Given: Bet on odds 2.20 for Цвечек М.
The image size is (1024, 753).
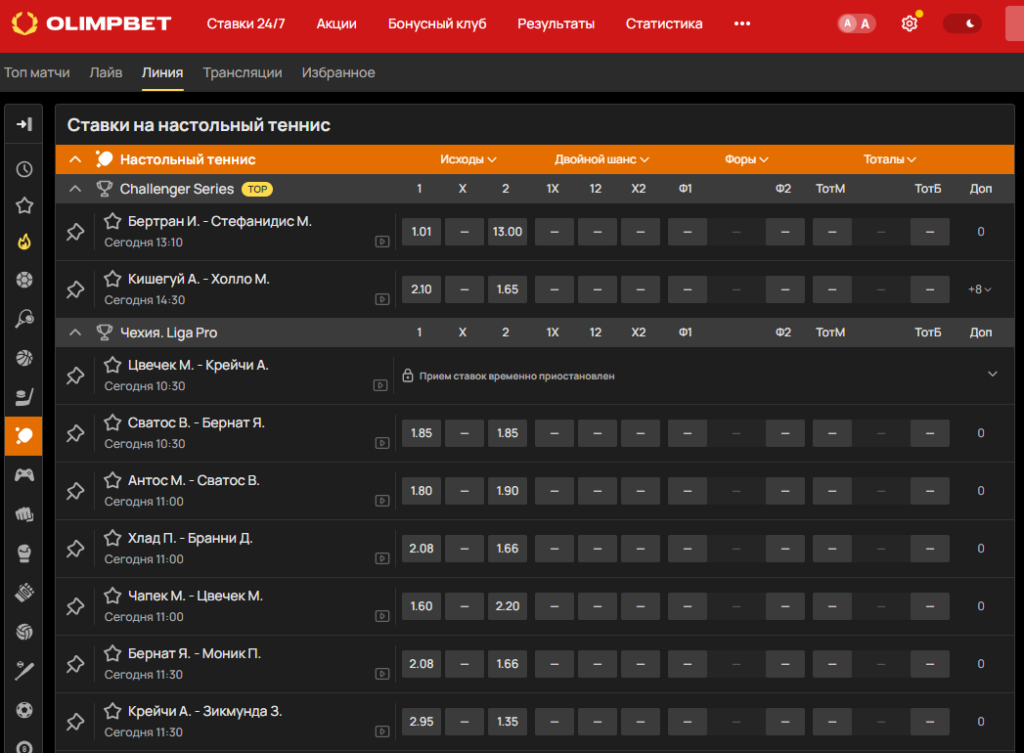Looking at the screenshot, I should pyautogui.click(x=507, y=606).
